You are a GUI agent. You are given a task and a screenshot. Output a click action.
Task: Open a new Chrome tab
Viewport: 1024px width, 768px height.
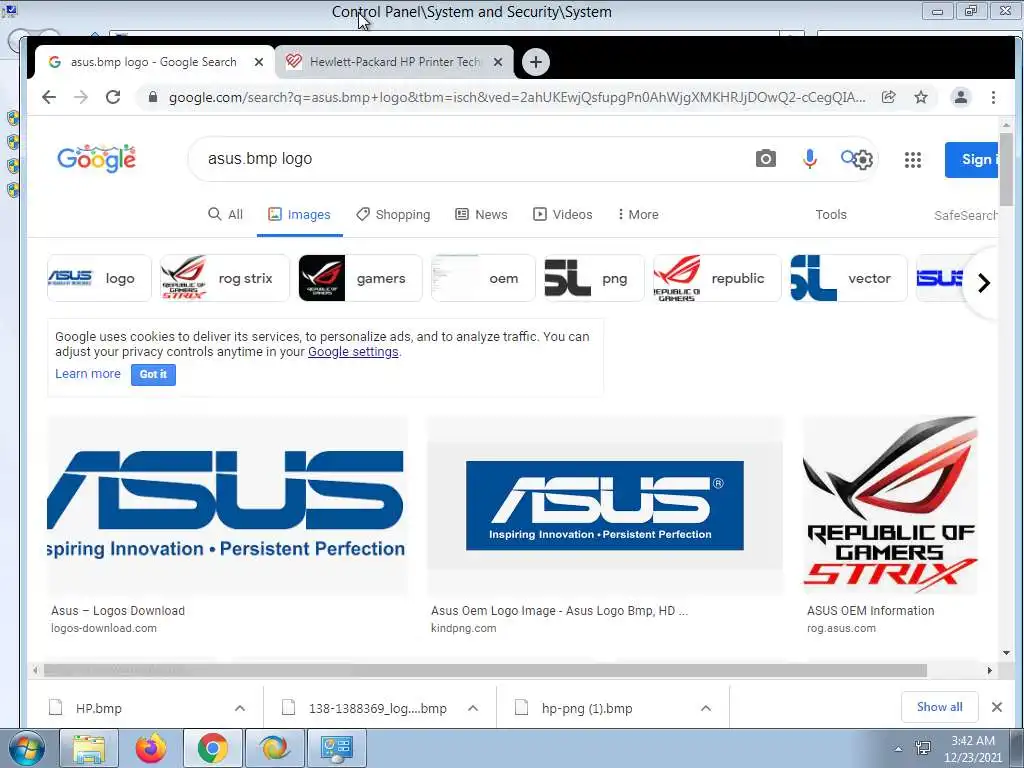[x=536, y=62]
